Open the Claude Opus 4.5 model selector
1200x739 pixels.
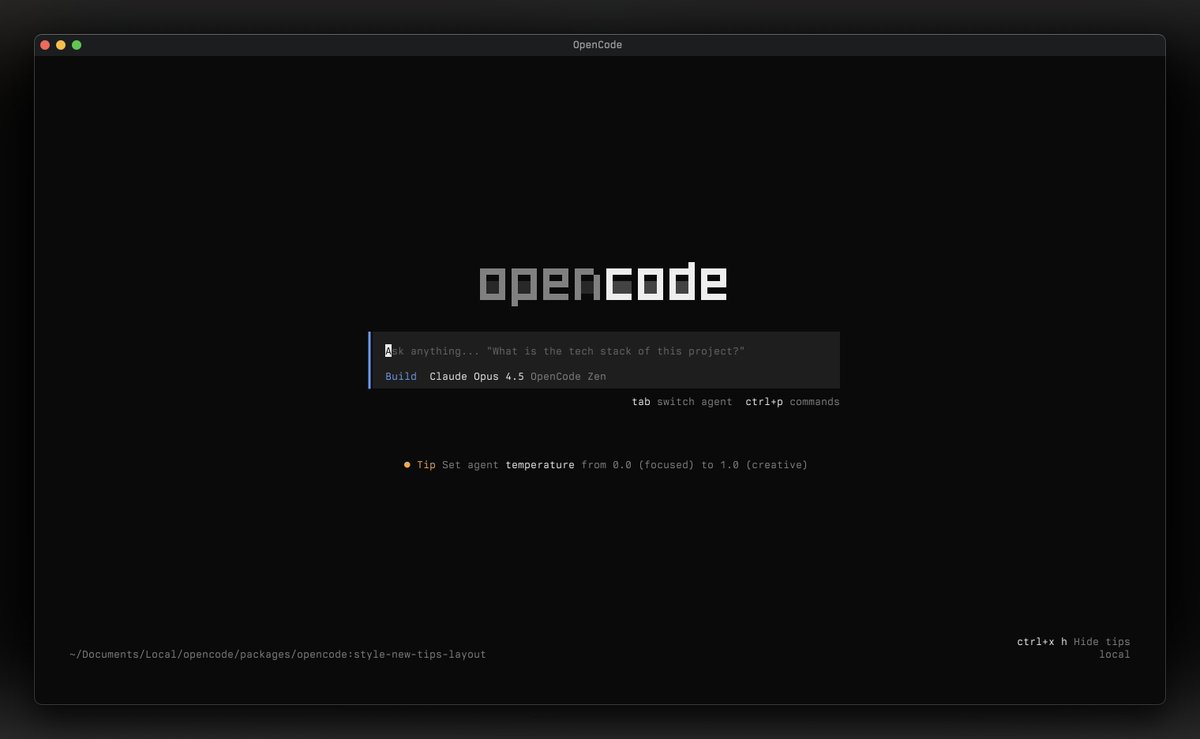[477, 376]
